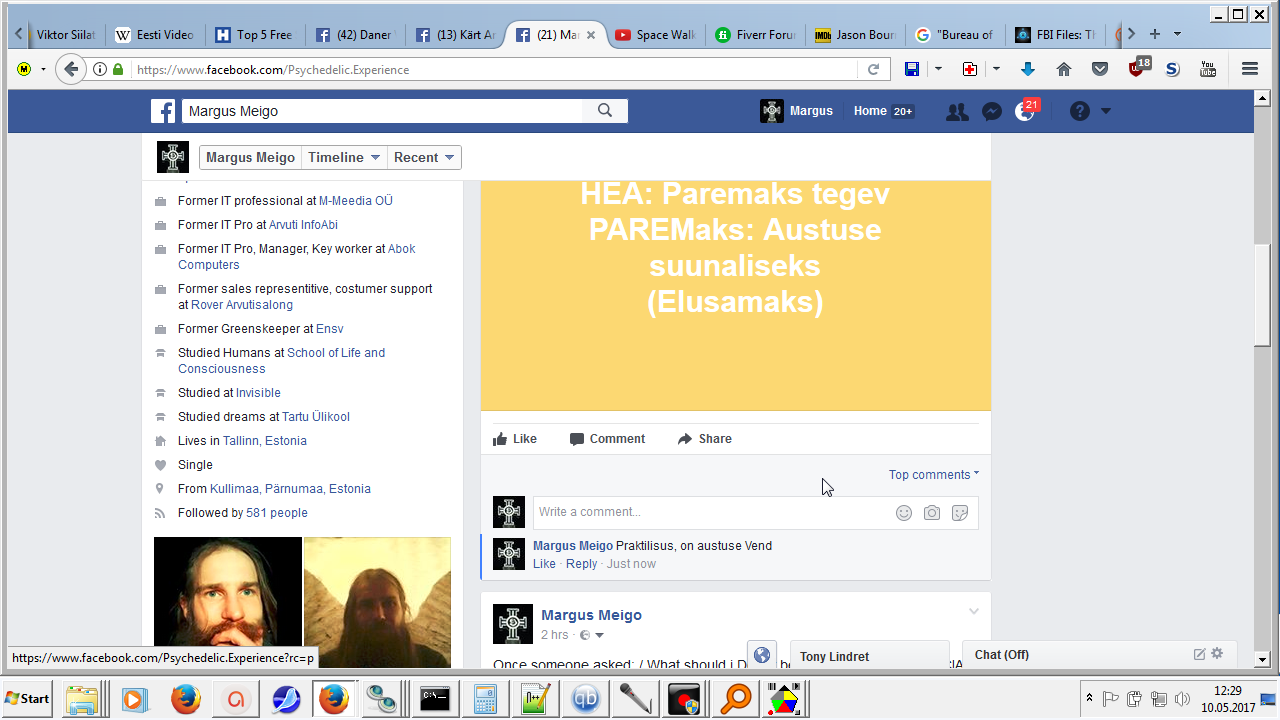
Task: Switch to the Top 5 Free tab
Action: [x=255, y=34]
